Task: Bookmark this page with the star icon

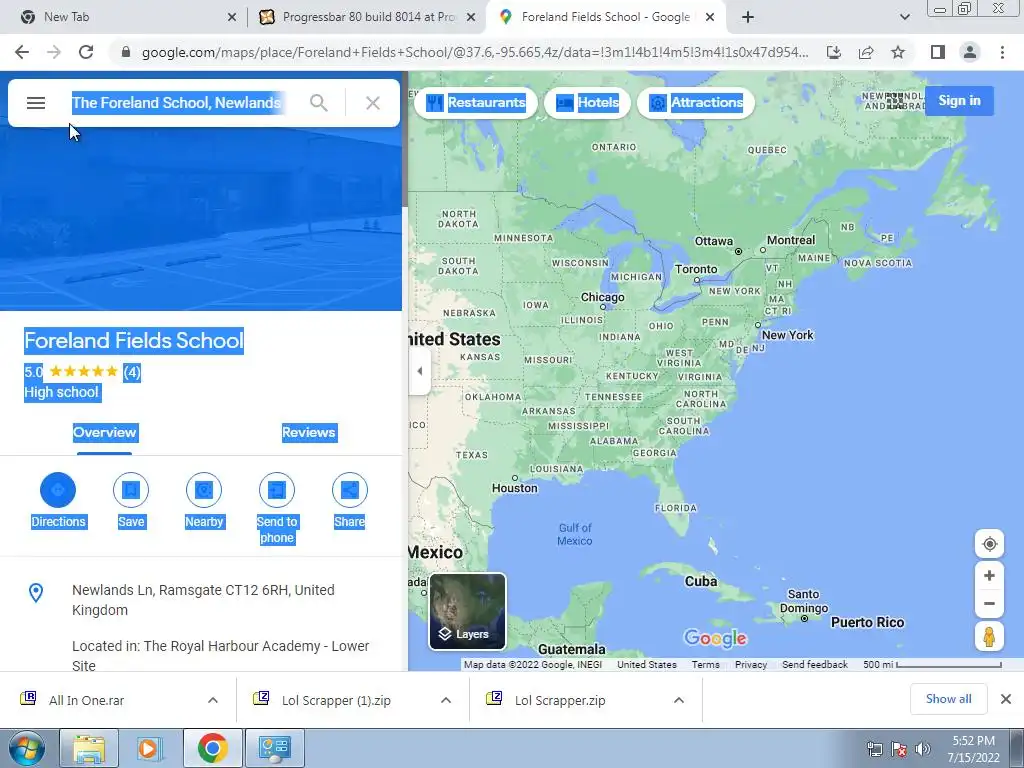Action: tap(898, 52)
